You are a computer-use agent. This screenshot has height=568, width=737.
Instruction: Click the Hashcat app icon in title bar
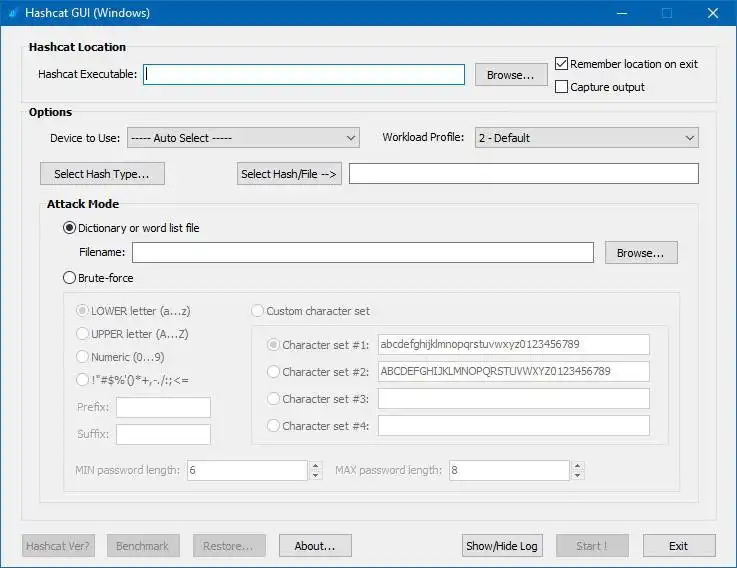tap(13, 13)
